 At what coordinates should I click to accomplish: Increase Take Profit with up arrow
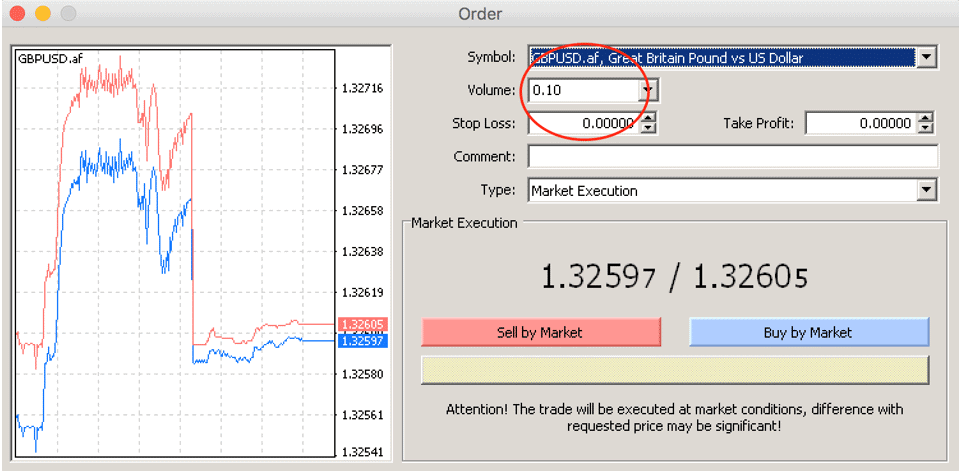[x=926, y=118]
